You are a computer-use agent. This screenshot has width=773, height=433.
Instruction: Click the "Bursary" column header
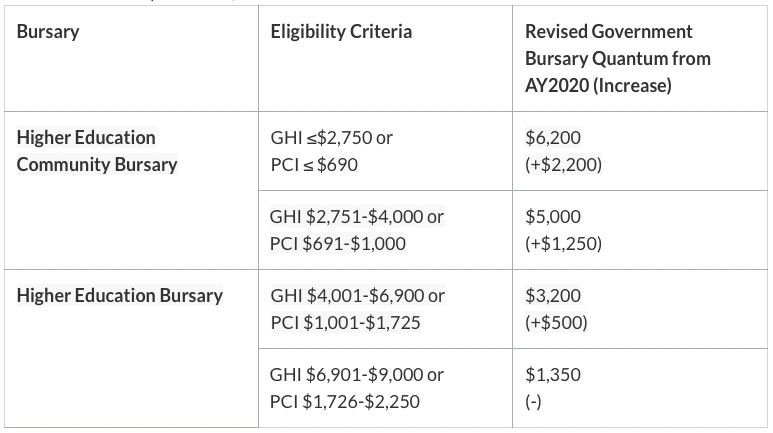pyautogui.click(x=48, y=31)
